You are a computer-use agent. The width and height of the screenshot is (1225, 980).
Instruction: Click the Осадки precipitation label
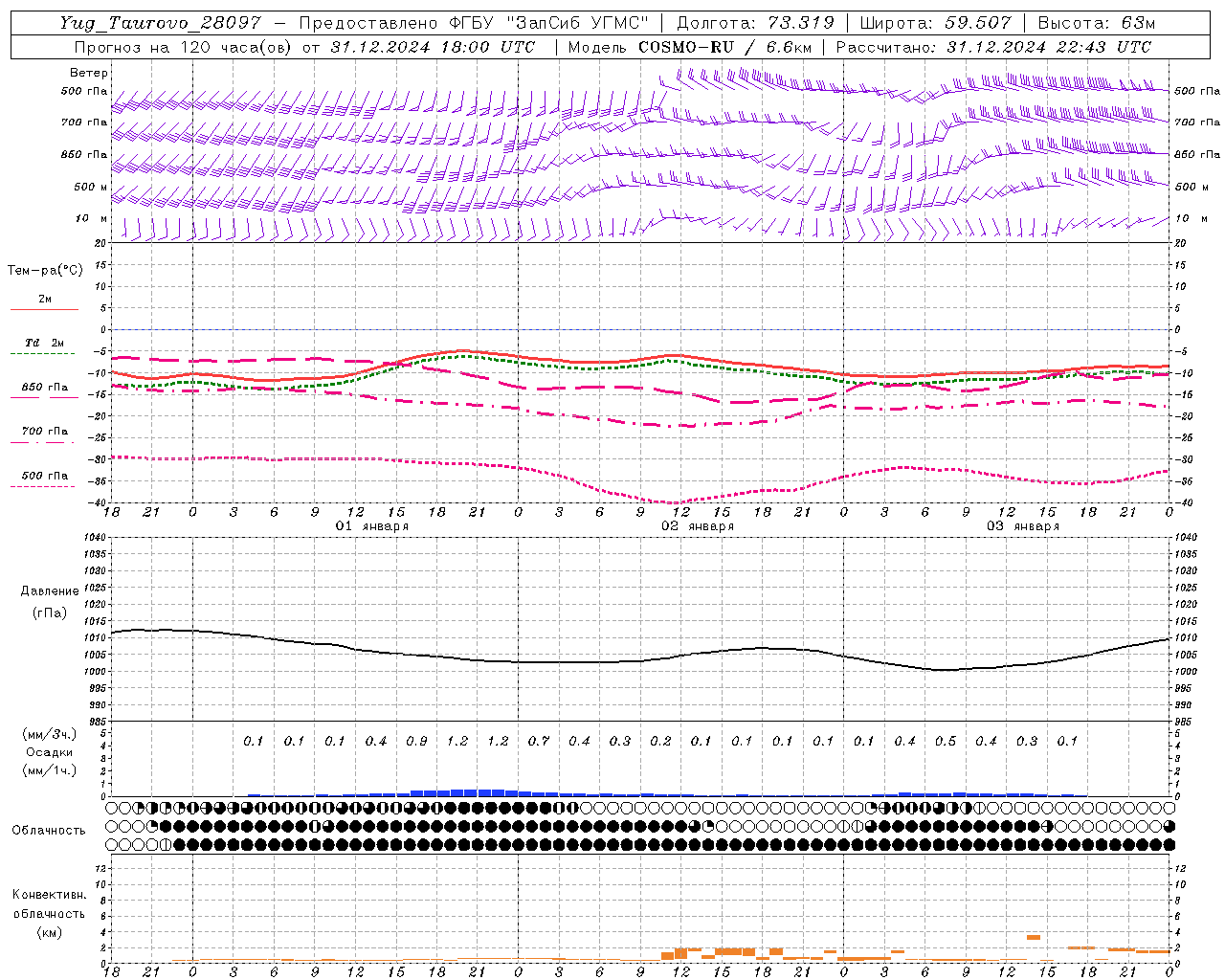click(49, 752)
